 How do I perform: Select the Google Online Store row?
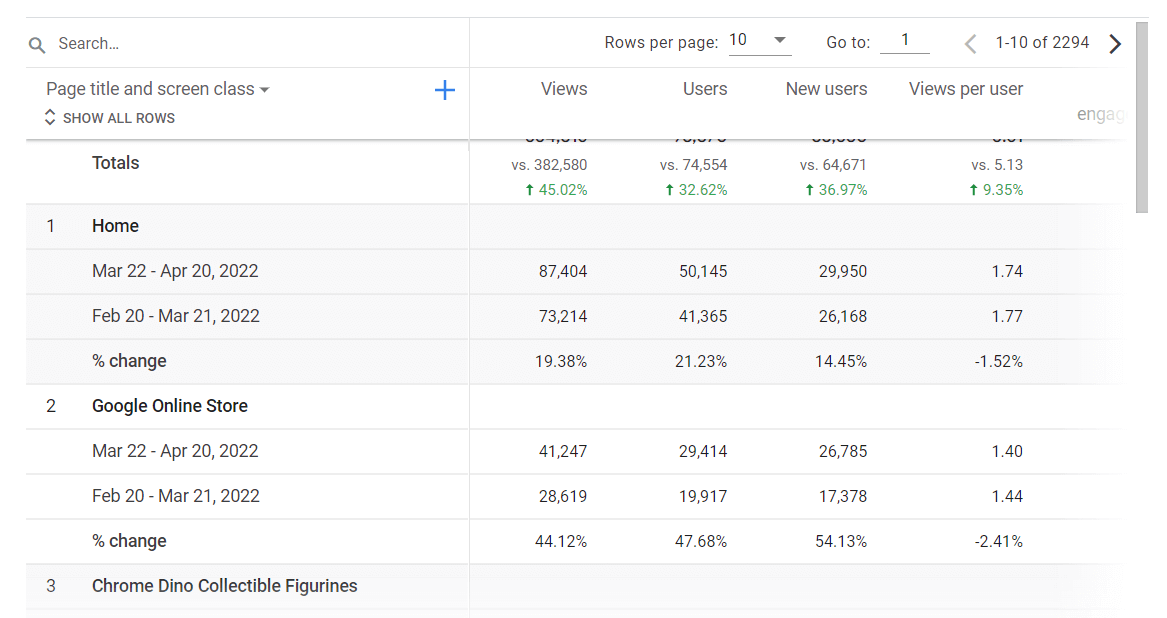(169, 406)
